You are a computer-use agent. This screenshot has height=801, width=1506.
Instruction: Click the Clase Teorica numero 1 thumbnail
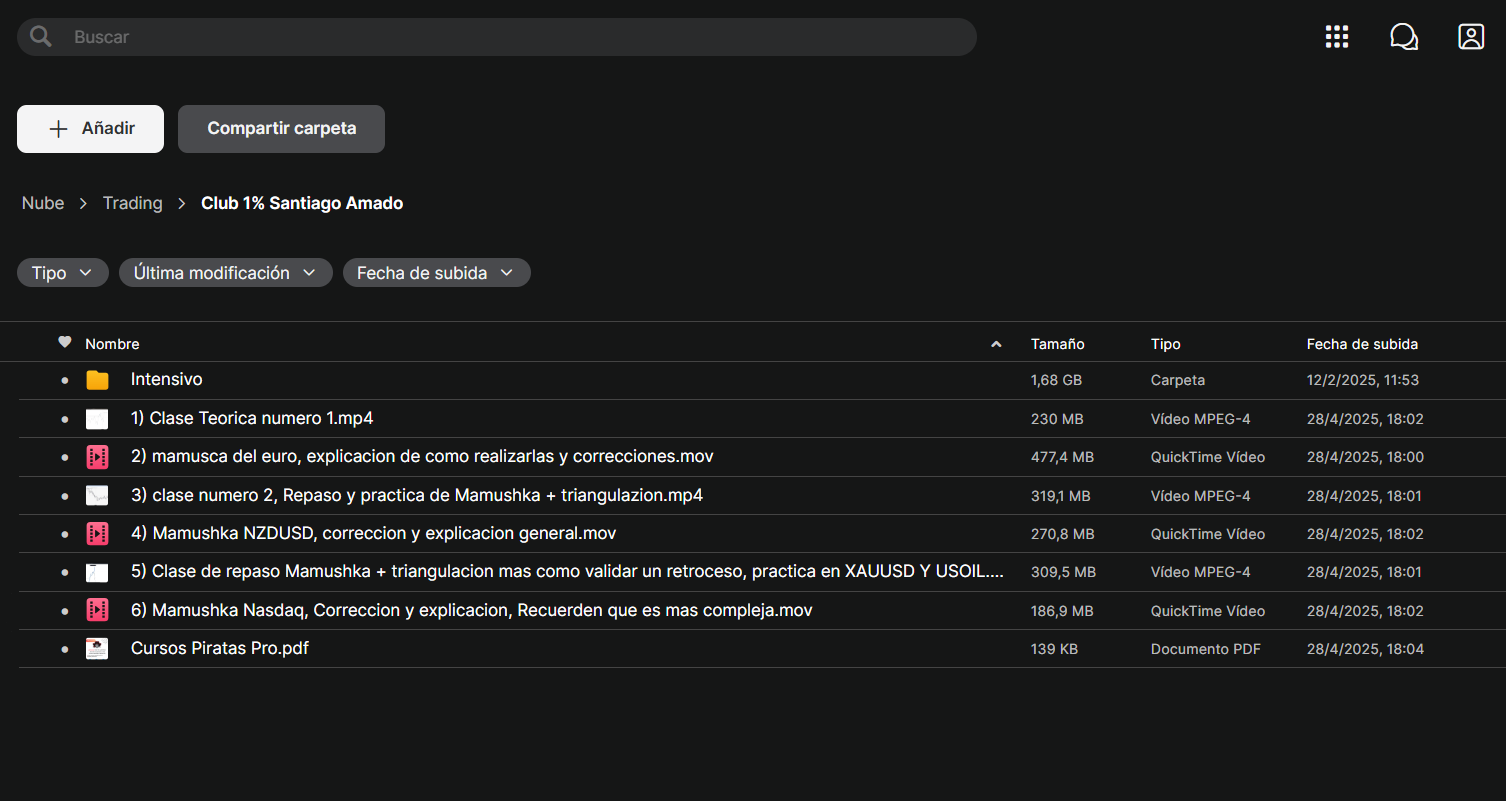pos(97,419)
